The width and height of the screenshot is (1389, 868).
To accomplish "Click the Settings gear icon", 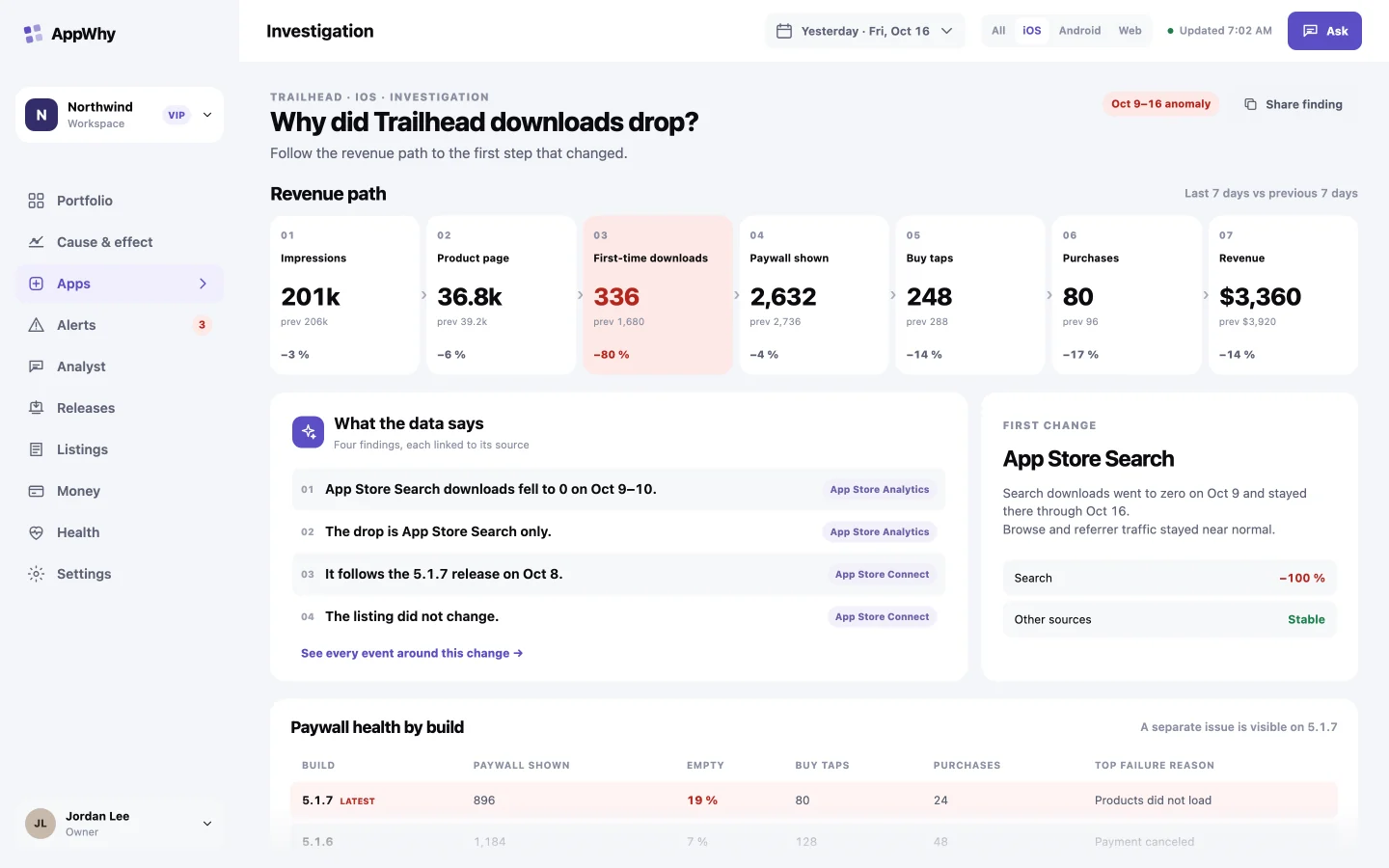I will (37, 574).
